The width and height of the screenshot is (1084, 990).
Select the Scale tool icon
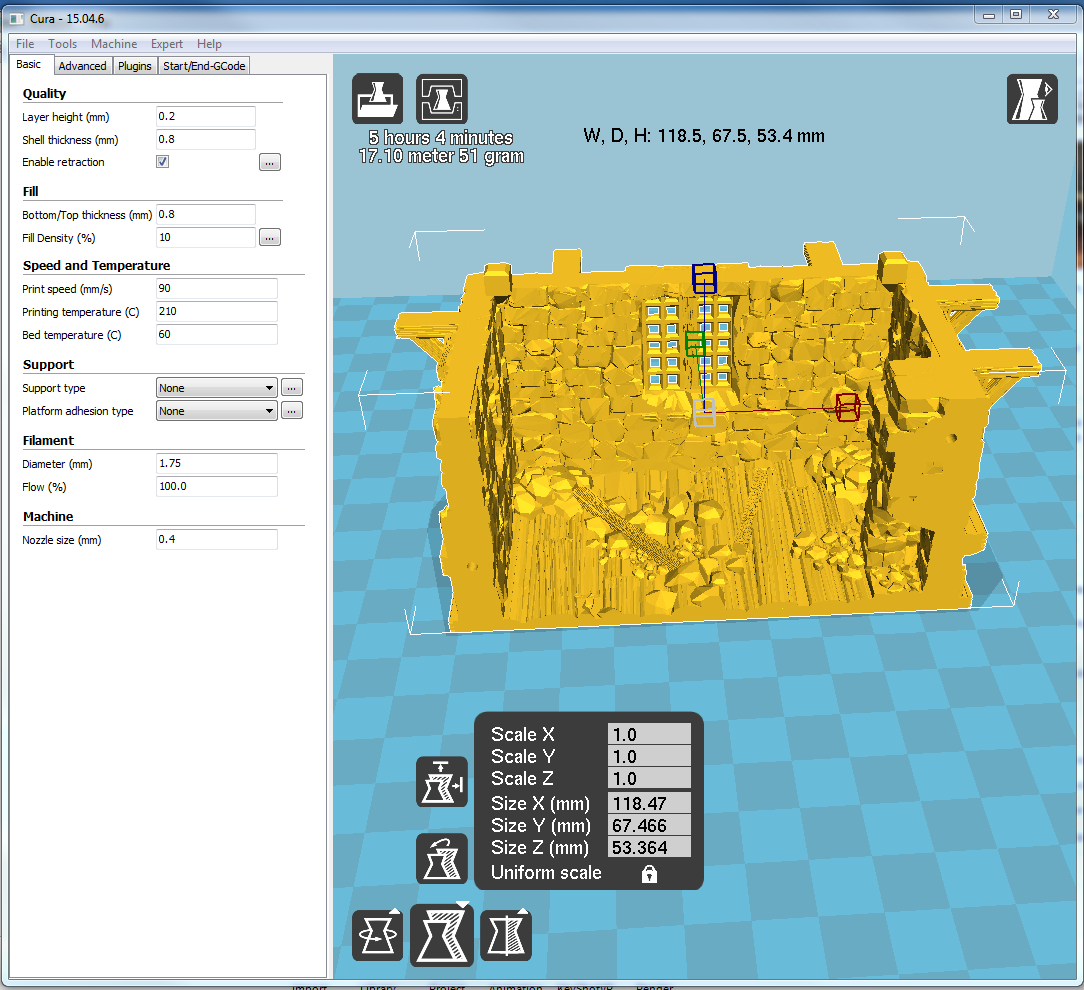(x=441, y=936)
